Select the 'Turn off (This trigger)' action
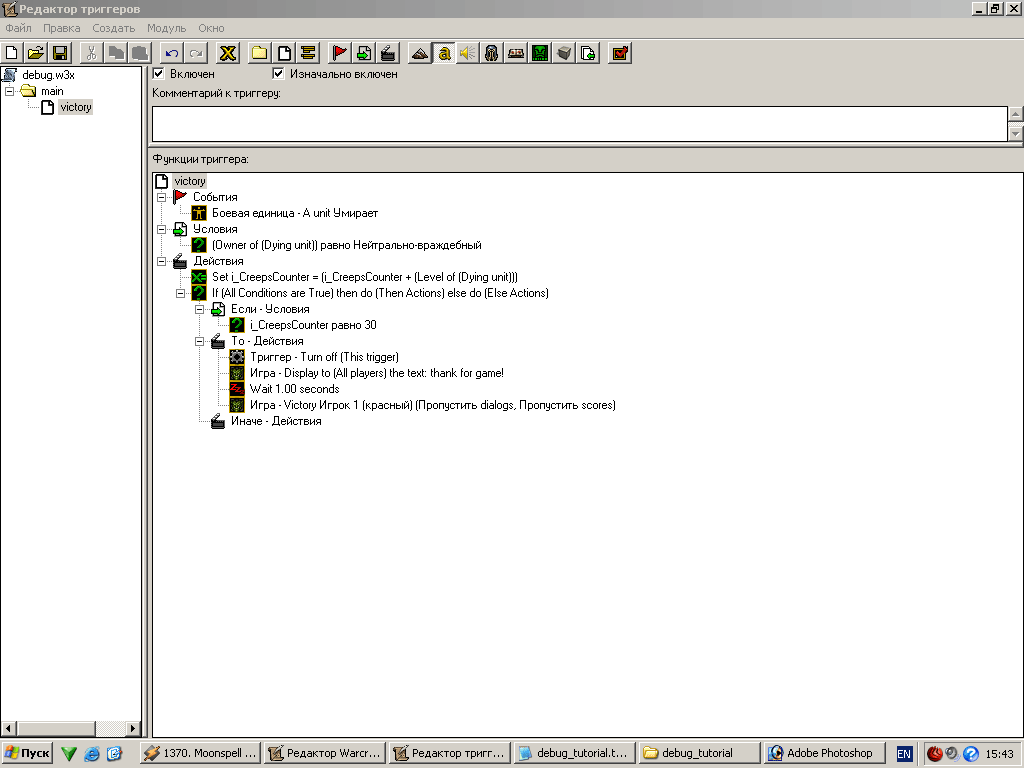Viewport: 1024px width, 768px height. coord(324,357)
